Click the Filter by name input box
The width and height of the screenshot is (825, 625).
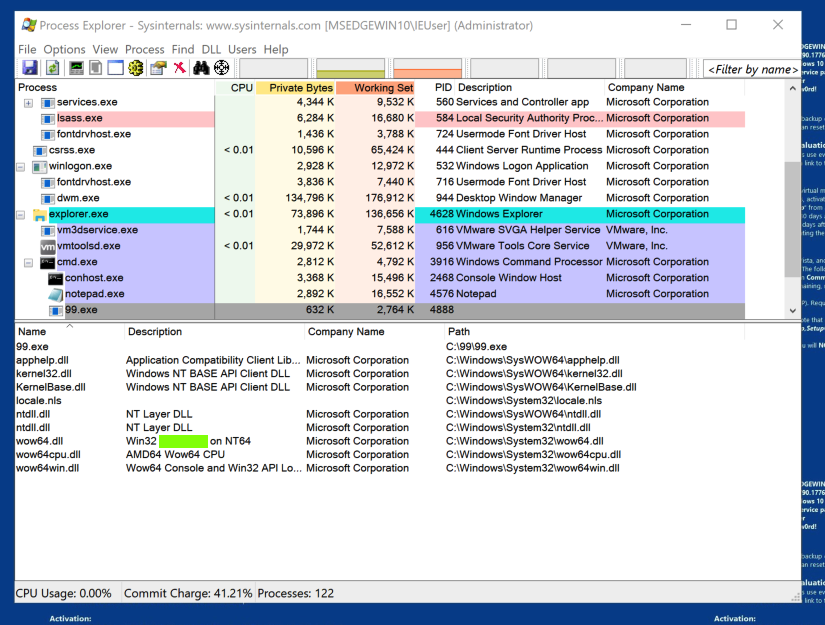752,69
